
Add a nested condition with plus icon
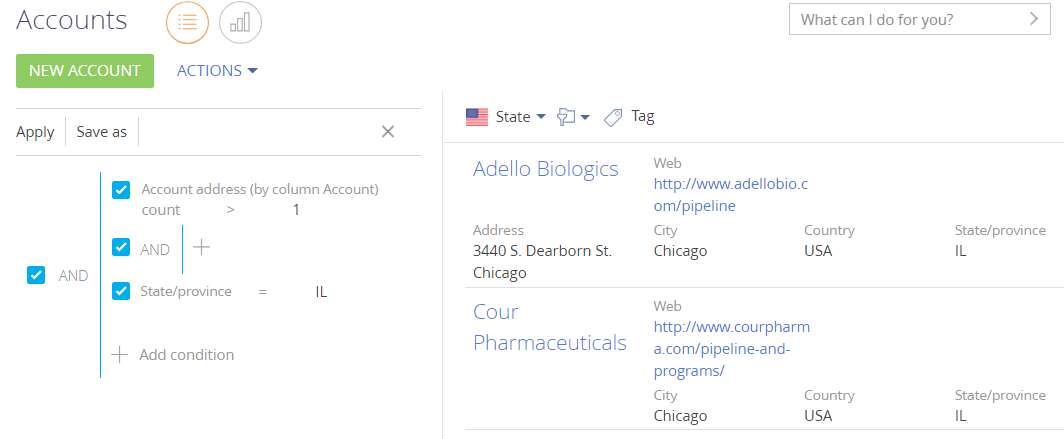click(202, 248)
